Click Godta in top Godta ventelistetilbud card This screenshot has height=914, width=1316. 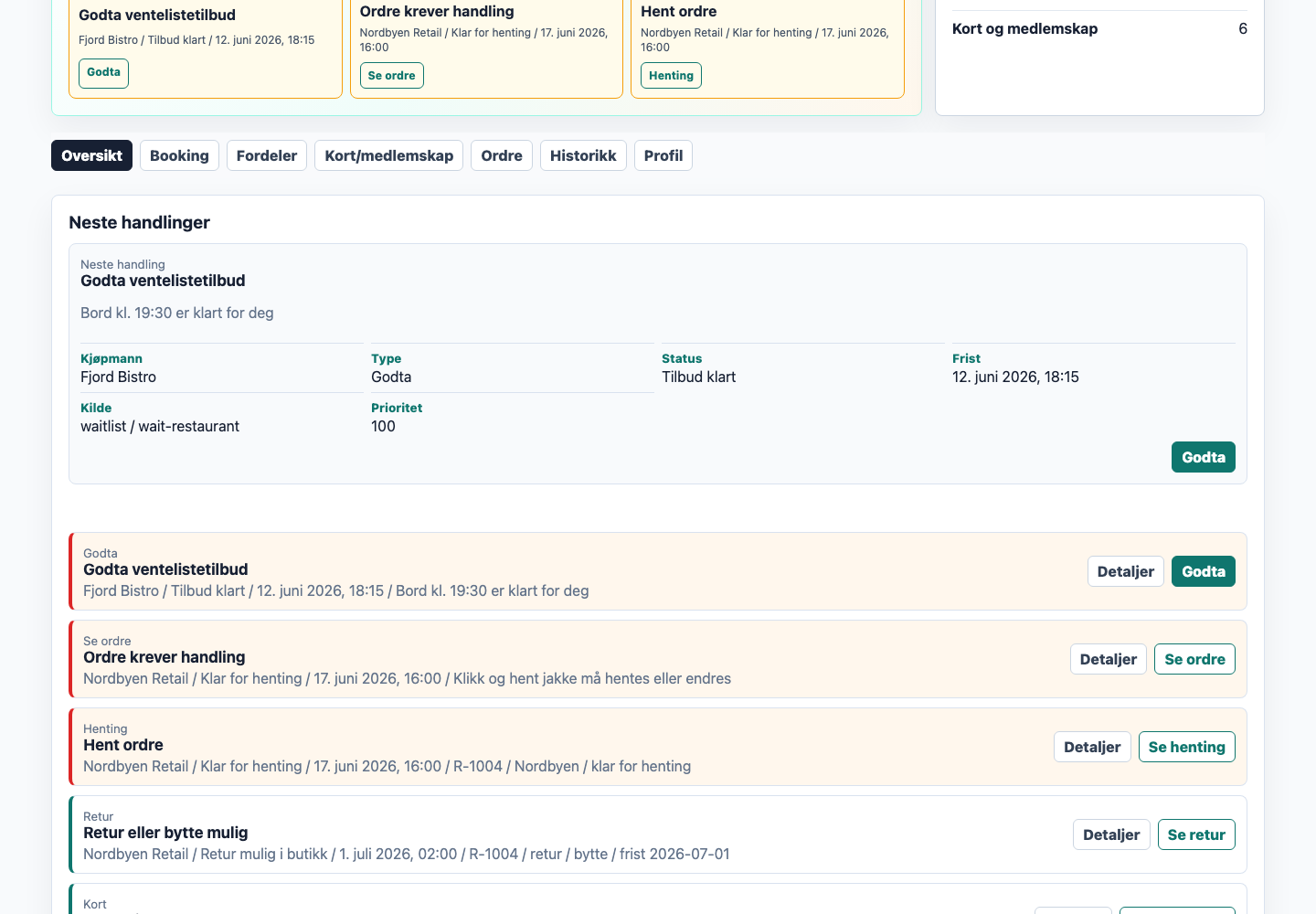click(103, 73)
